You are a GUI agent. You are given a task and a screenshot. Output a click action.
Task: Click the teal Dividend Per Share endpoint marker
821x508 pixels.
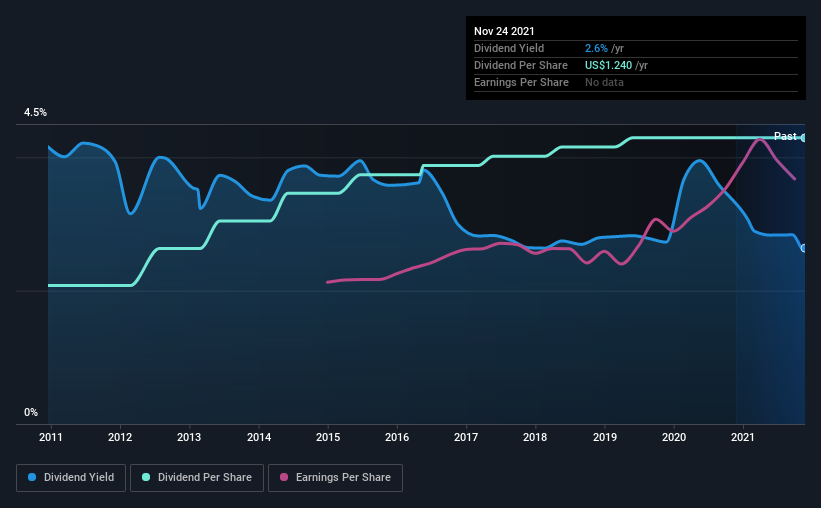(804, 138)
